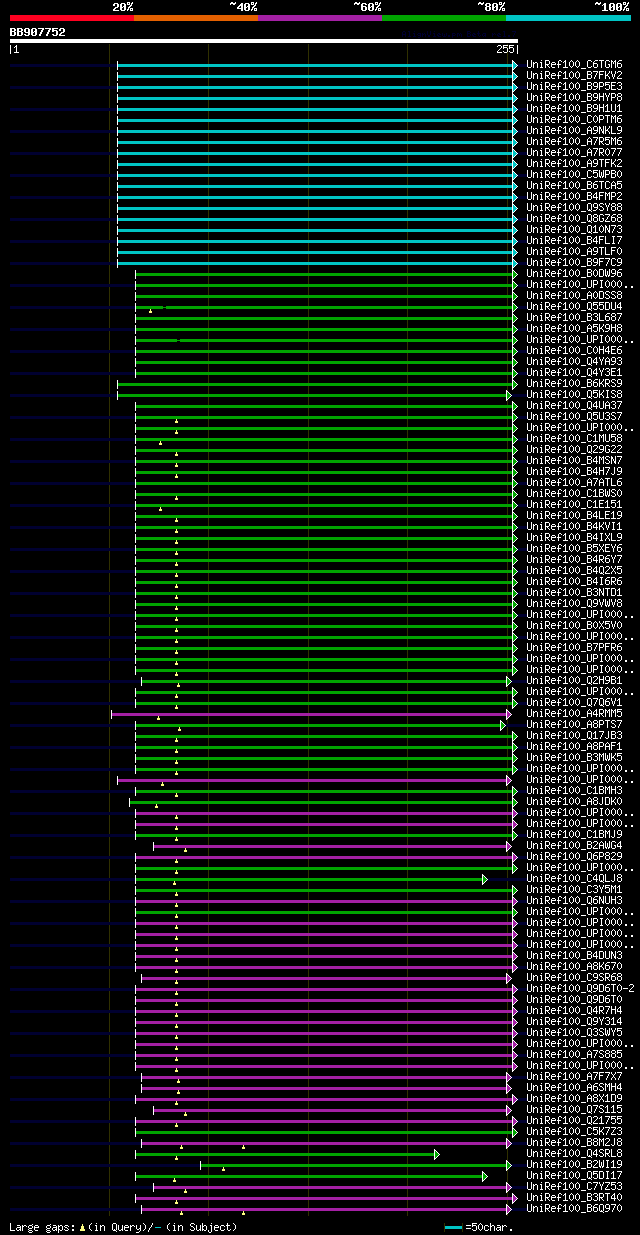Open hit UniRef100_B7FKV2
640x1235 pixels.
[574, 75]
